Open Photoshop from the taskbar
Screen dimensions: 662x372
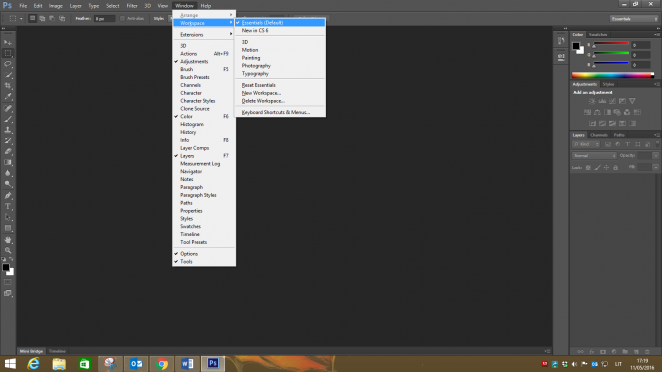213,364
